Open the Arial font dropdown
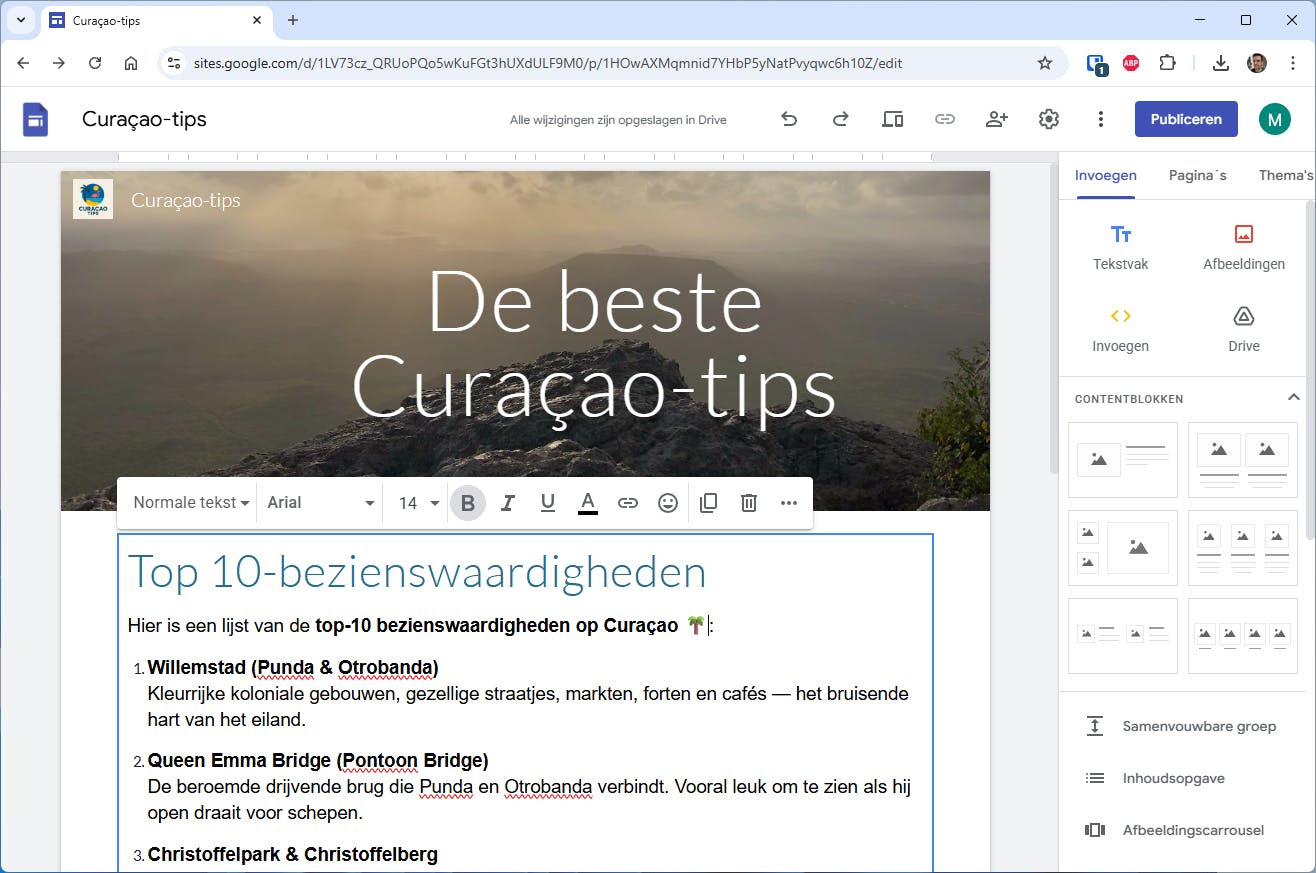This screenshot has height=873, width=1316. click(320, 503)
